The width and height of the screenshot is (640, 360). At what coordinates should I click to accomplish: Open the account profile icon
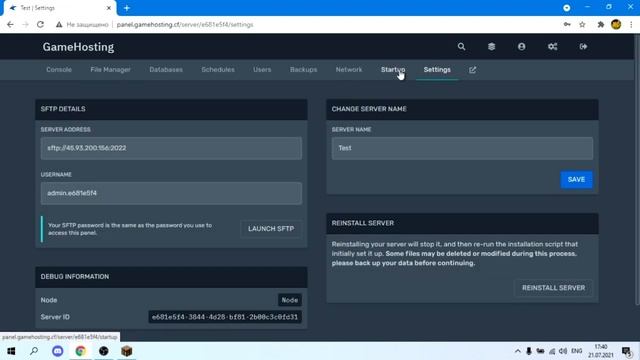click(522, 47)
